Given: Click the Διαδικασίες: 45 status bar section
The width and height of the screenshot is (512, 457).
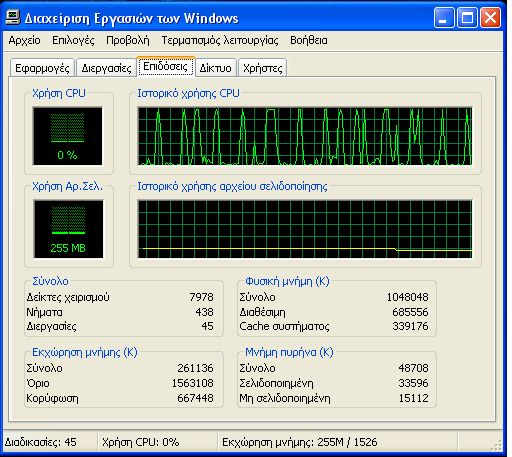Looking at the screenshot, I should tap(50, 442).
